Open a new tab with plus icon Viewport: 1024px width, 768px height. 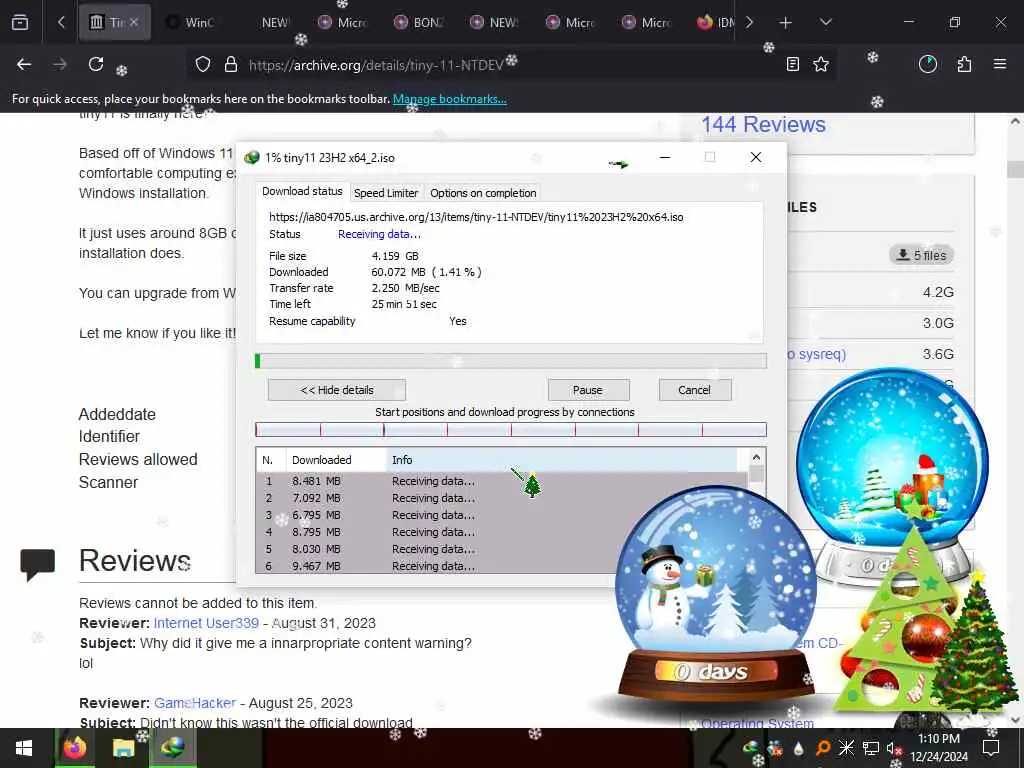click(x=786, y=23)
